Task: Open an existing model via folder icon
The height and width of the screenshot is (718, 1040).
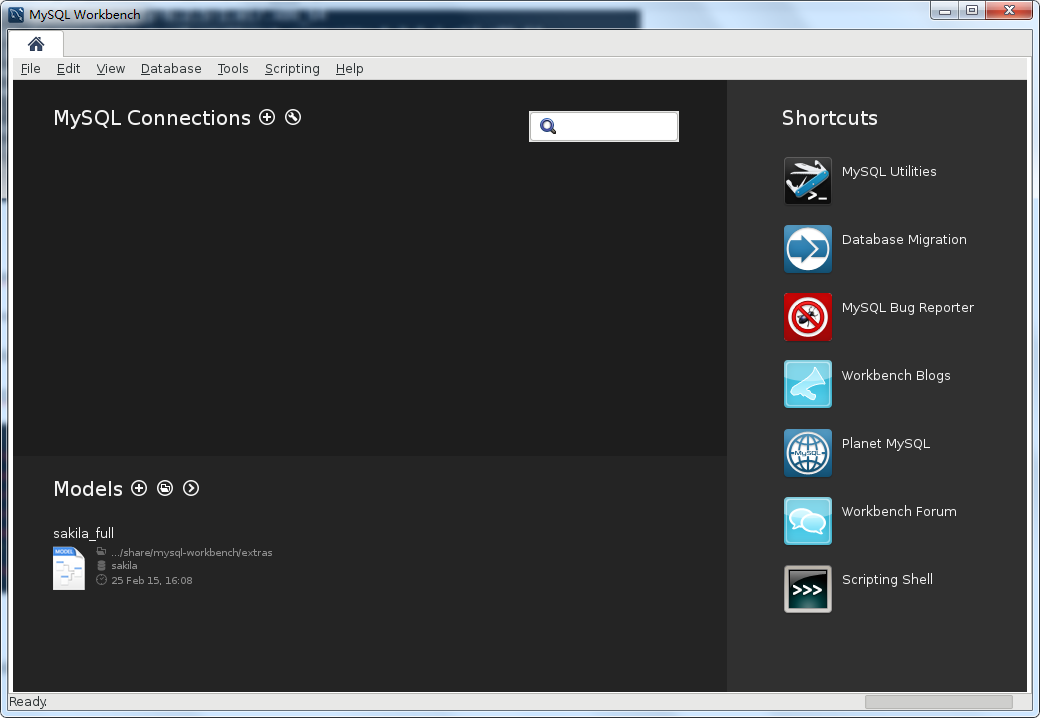Action: click(x=164, y=488)
